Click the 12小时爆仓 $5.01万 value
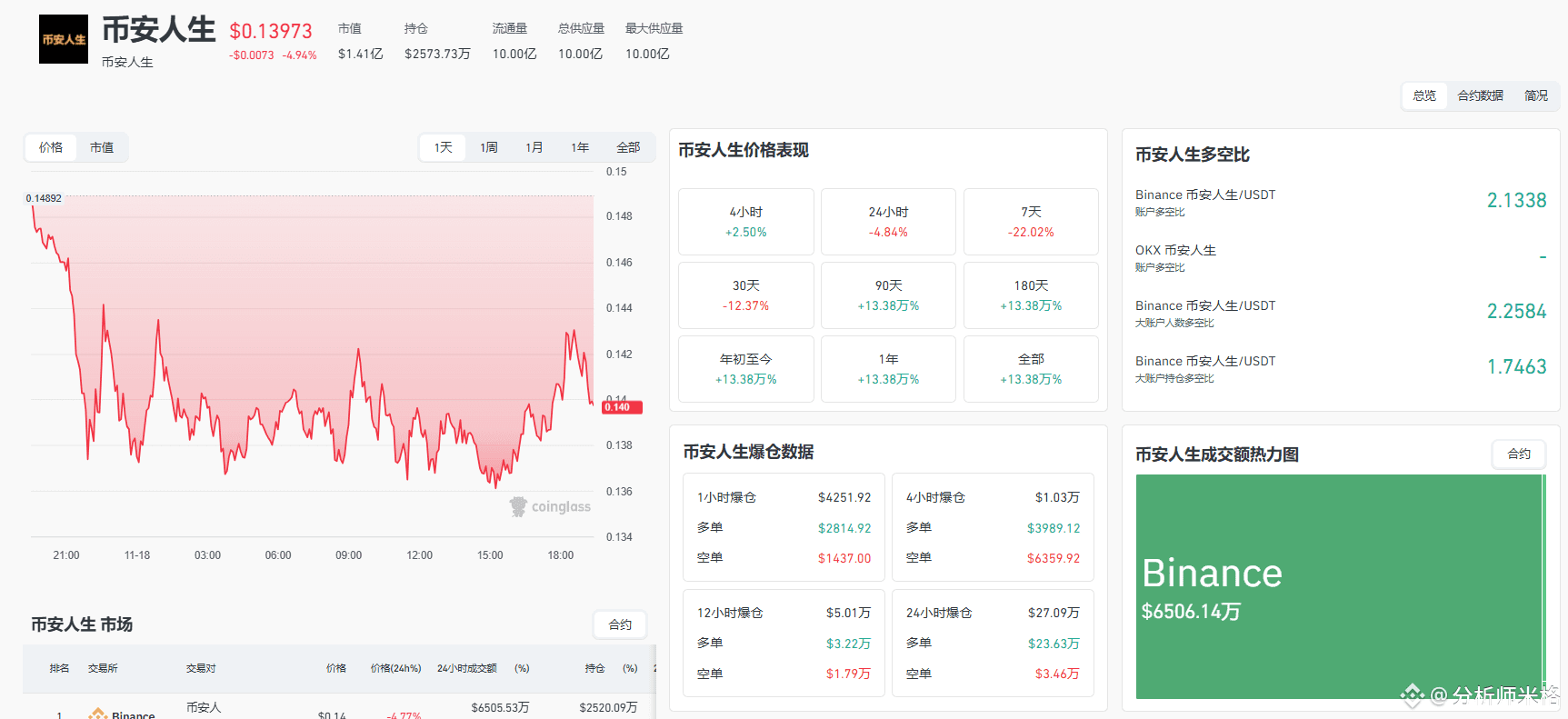Image resolution: width=1568 pixels, height=719 pixels. (848, 613)
